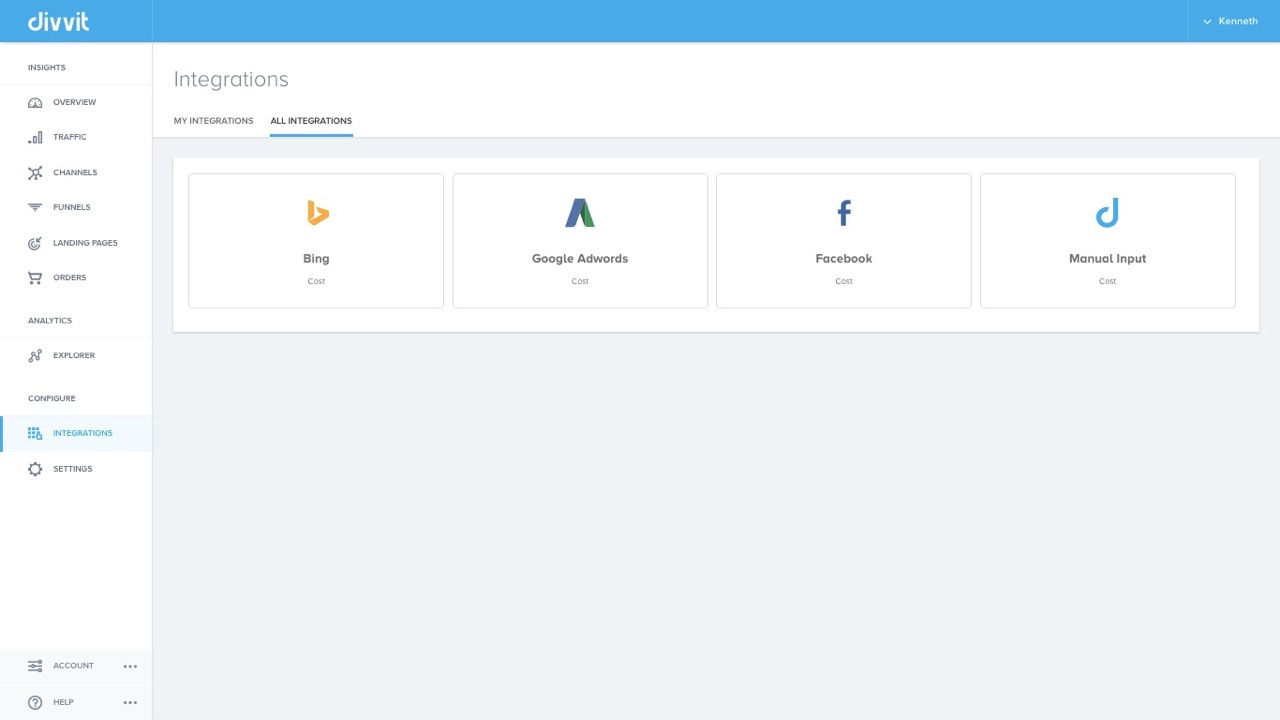Navigate to the Traffic section
The height and width of the screenshot is (720, 1280).
point(70,137)
